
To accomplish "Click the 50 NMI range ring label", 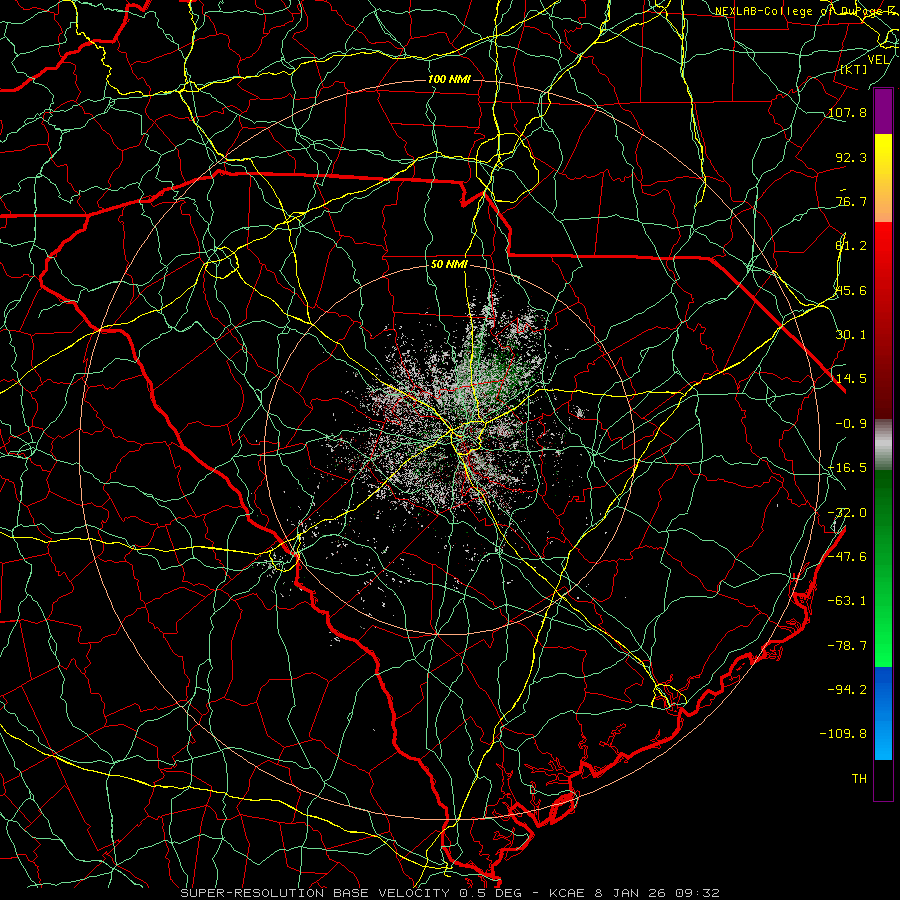I will coord(449,264).
